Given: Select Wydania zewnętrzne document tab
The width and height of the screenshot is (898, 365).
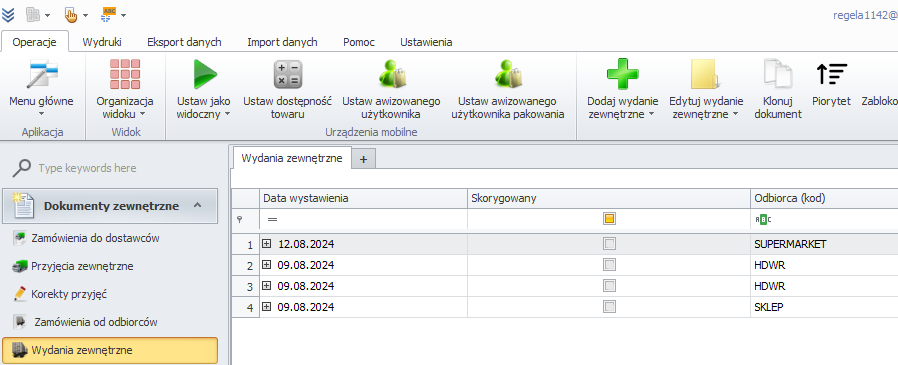Looking at the screenshot, I should [x=292, y=158].
